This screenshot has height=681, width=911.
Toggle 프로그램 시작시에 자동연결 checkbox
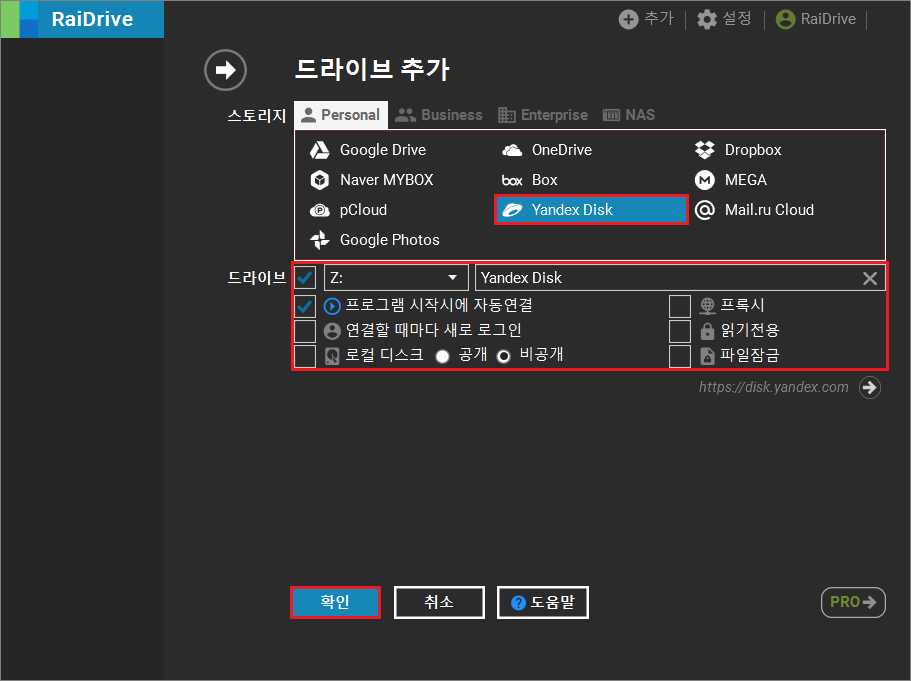tap(305, 306)
